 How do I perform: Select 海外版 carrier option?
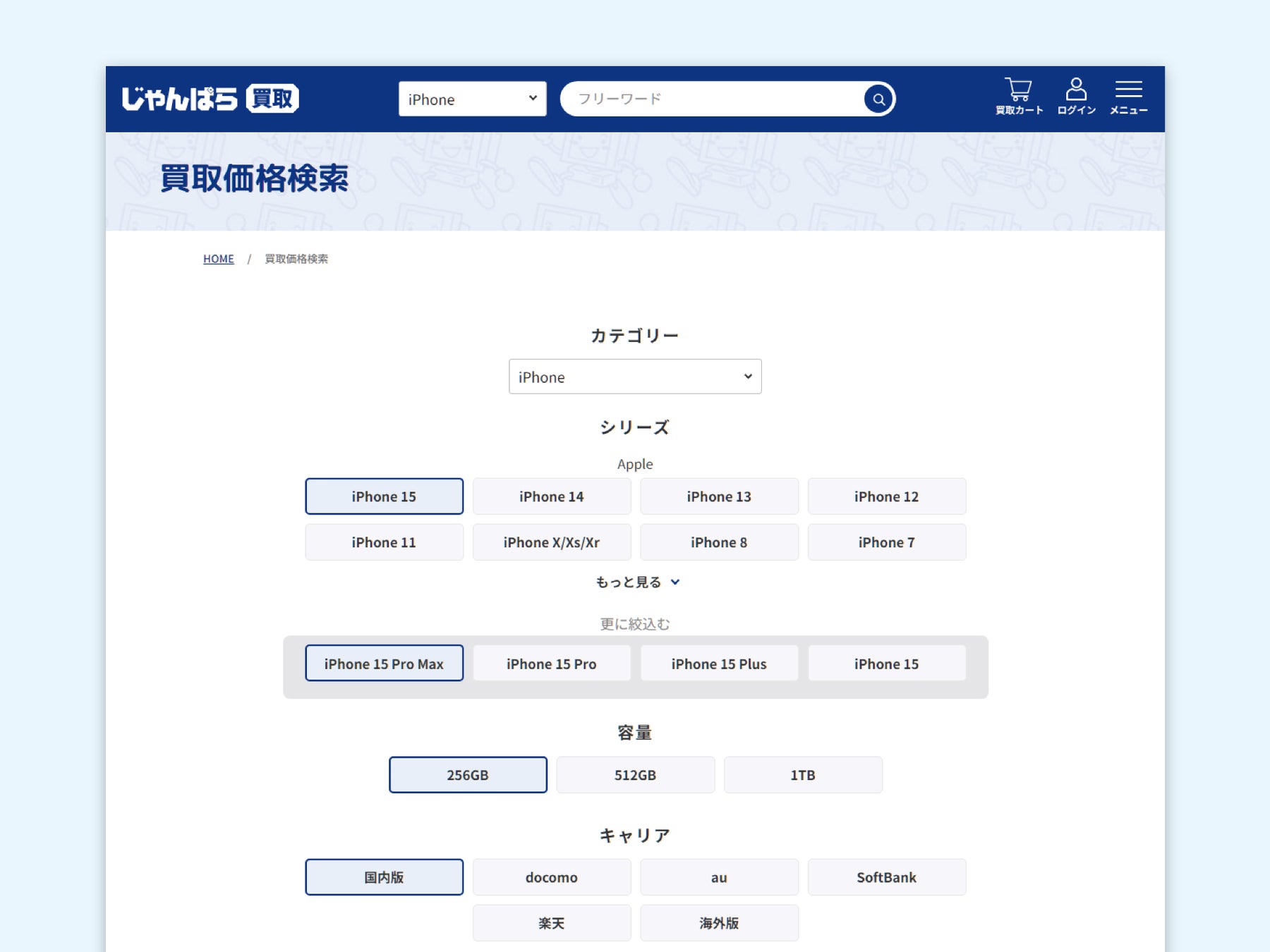tap(719, 923)
